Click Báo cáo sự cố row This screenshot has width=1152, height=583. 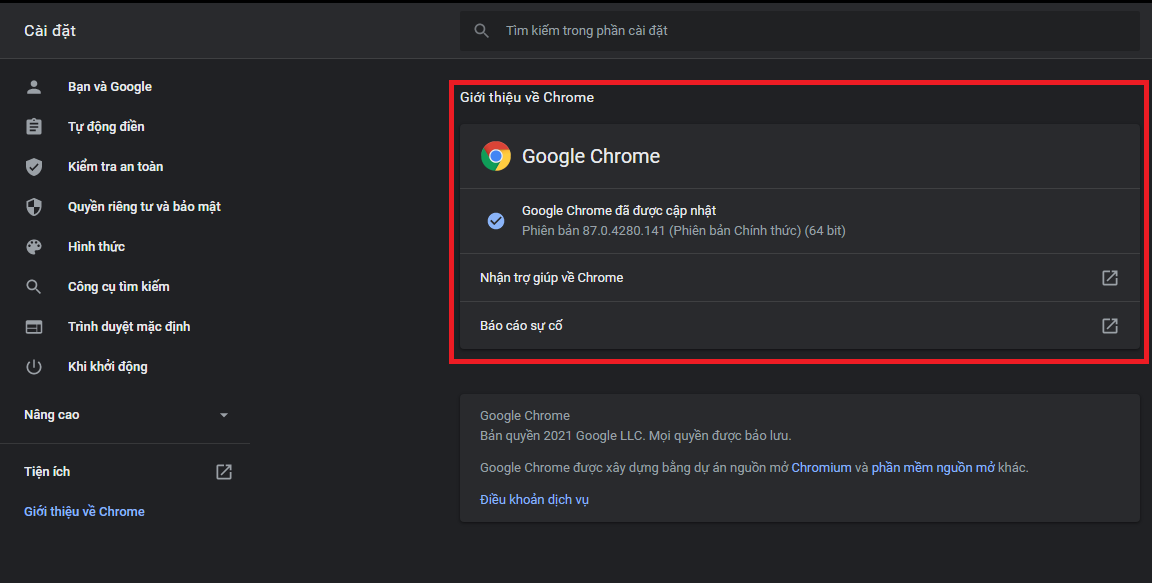click(799, 325)
